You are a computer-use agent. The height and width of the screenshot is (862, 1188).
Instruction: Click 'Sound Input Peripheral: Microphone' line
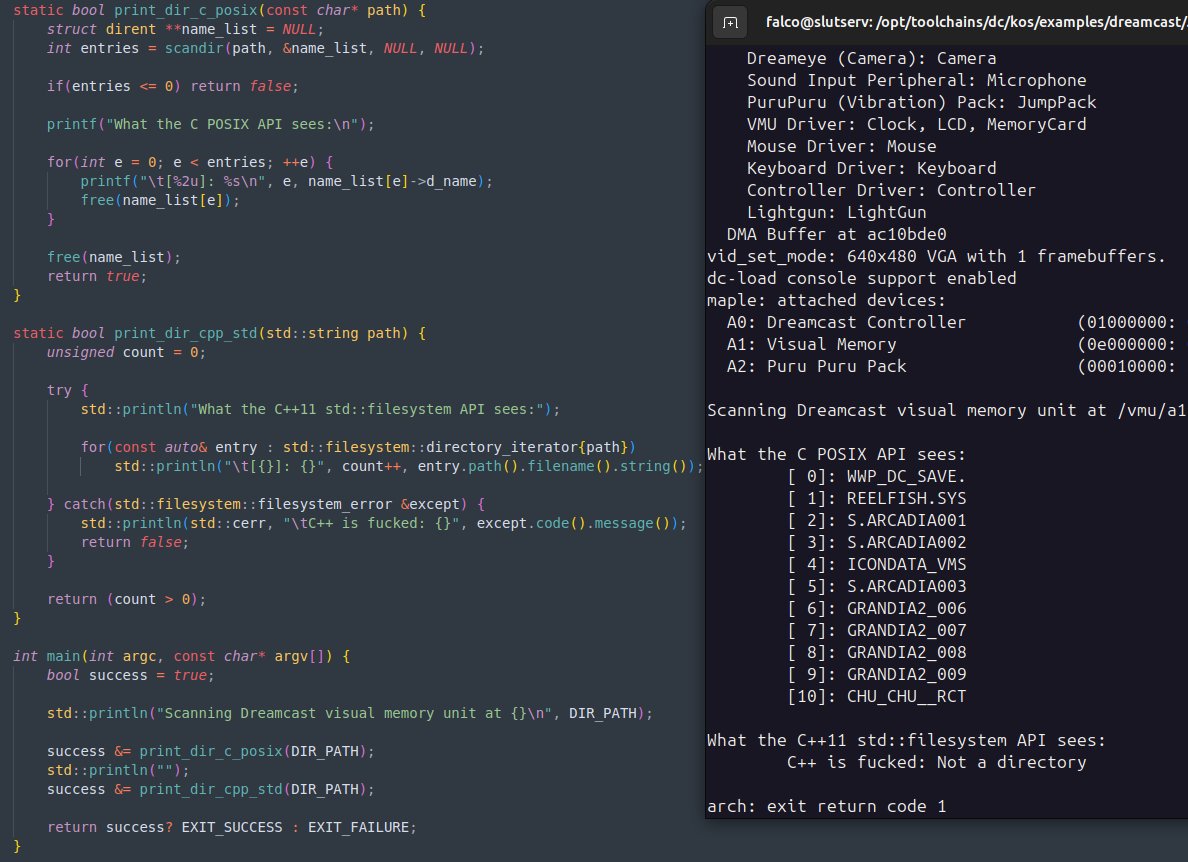coord(916,80)
